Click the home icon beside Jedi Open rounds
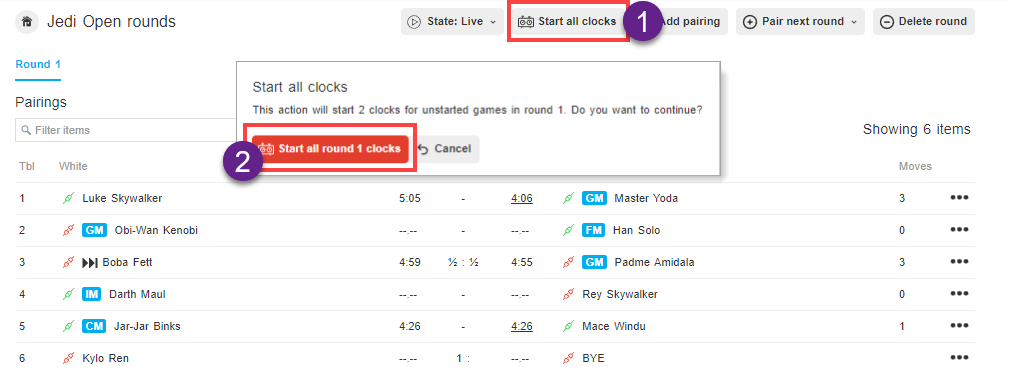 coord(26,22)
